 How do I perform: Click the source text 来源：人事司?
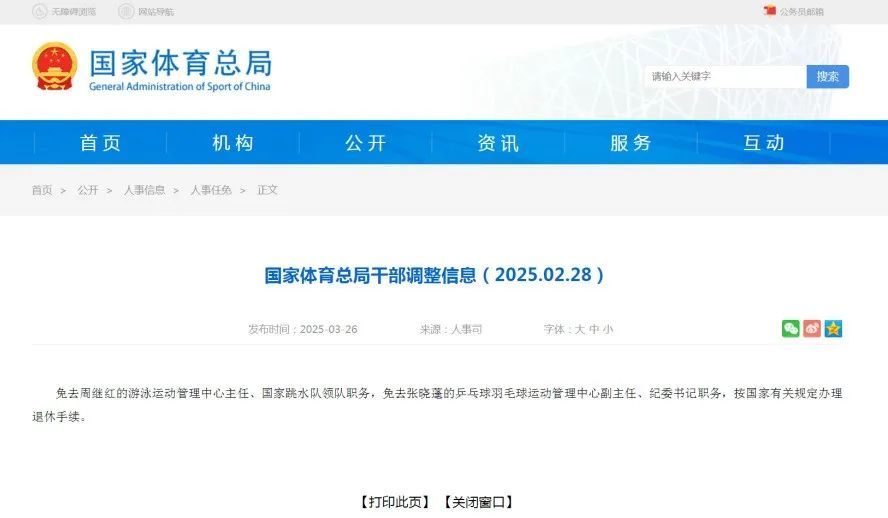451,329
